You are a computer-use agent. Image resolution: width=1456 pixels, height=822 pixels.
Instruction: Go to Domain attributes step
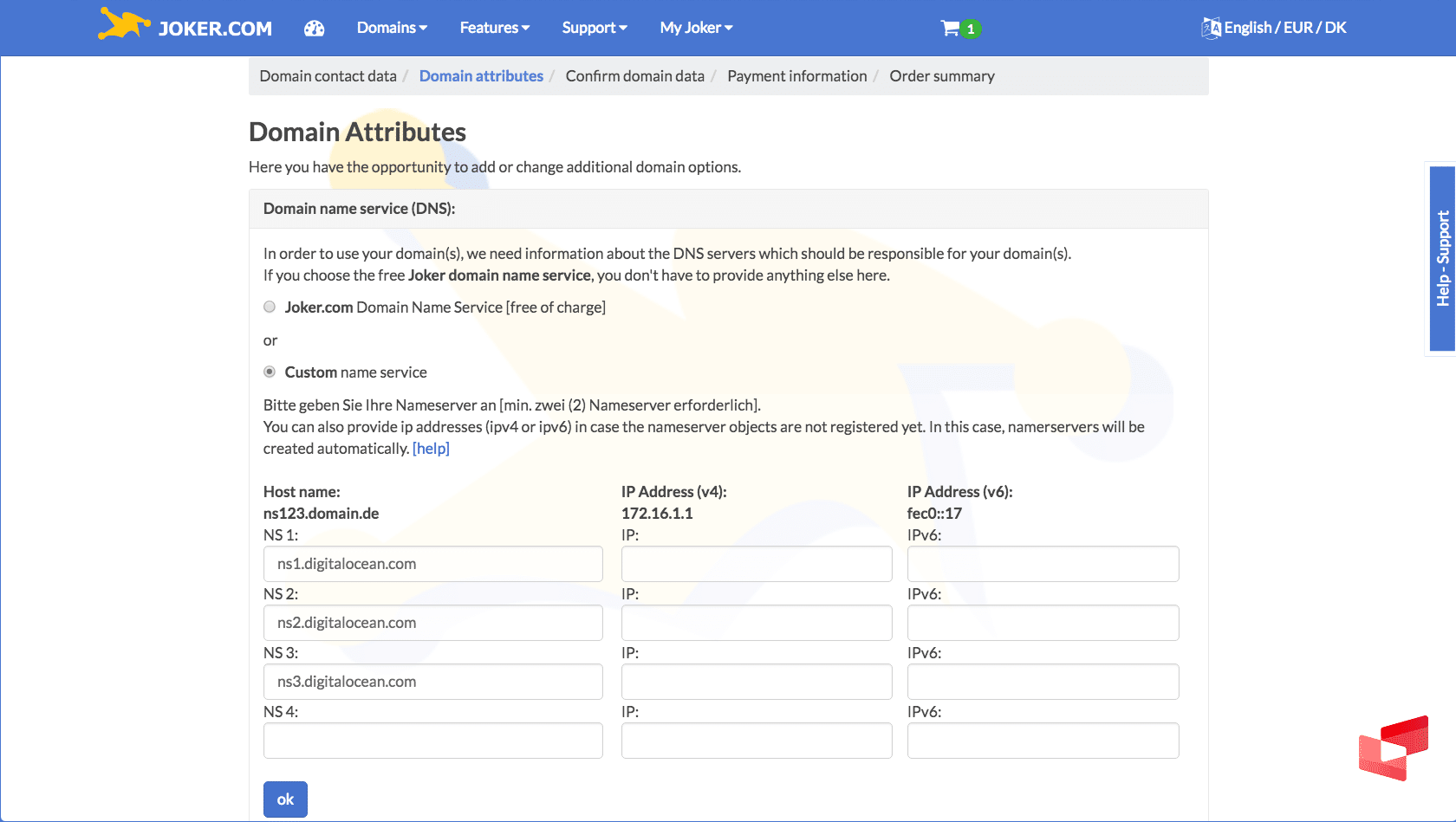tap(481, 76)
